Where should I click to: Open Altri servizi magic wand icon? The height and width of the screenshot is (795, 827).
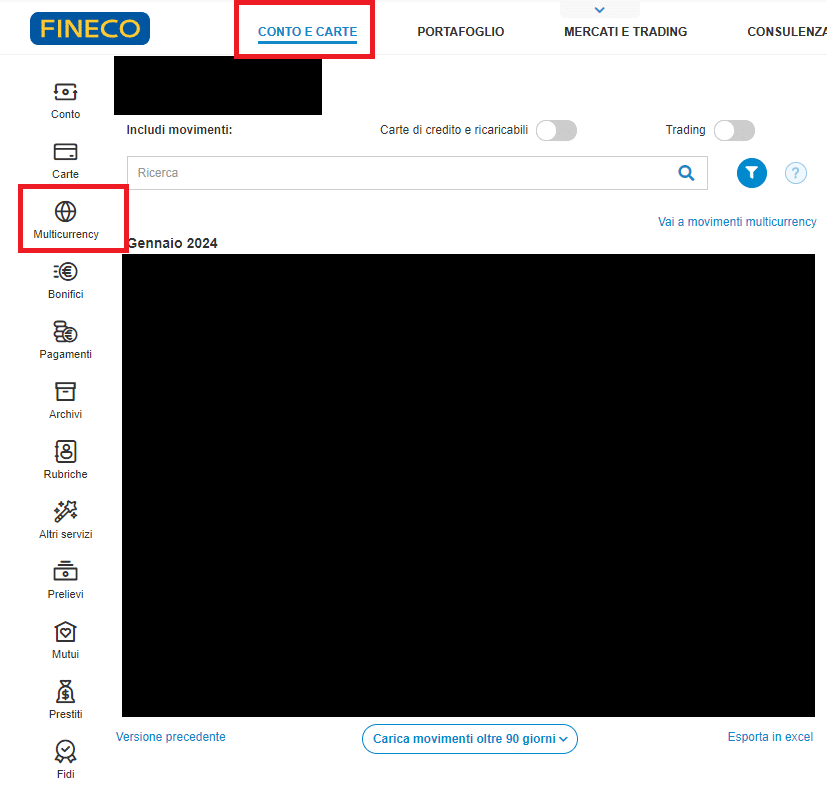[x=65, y=512]
